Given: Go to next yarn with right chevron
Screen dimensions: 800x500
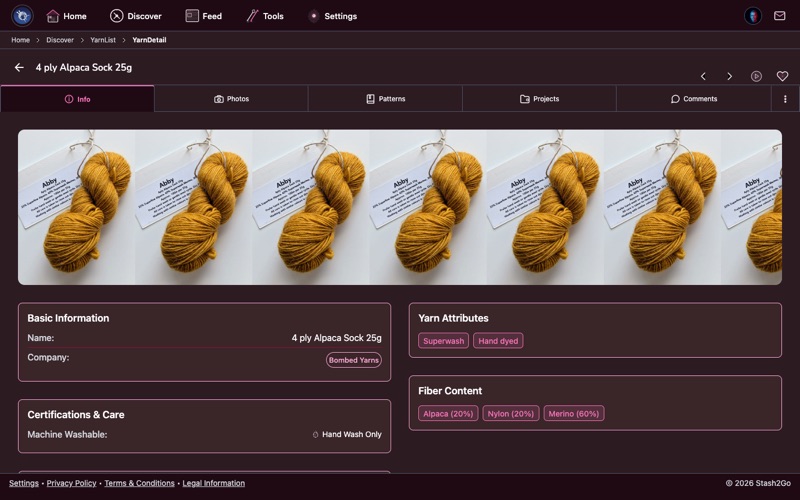Looking at the screenshot, I should coord(730,76).
